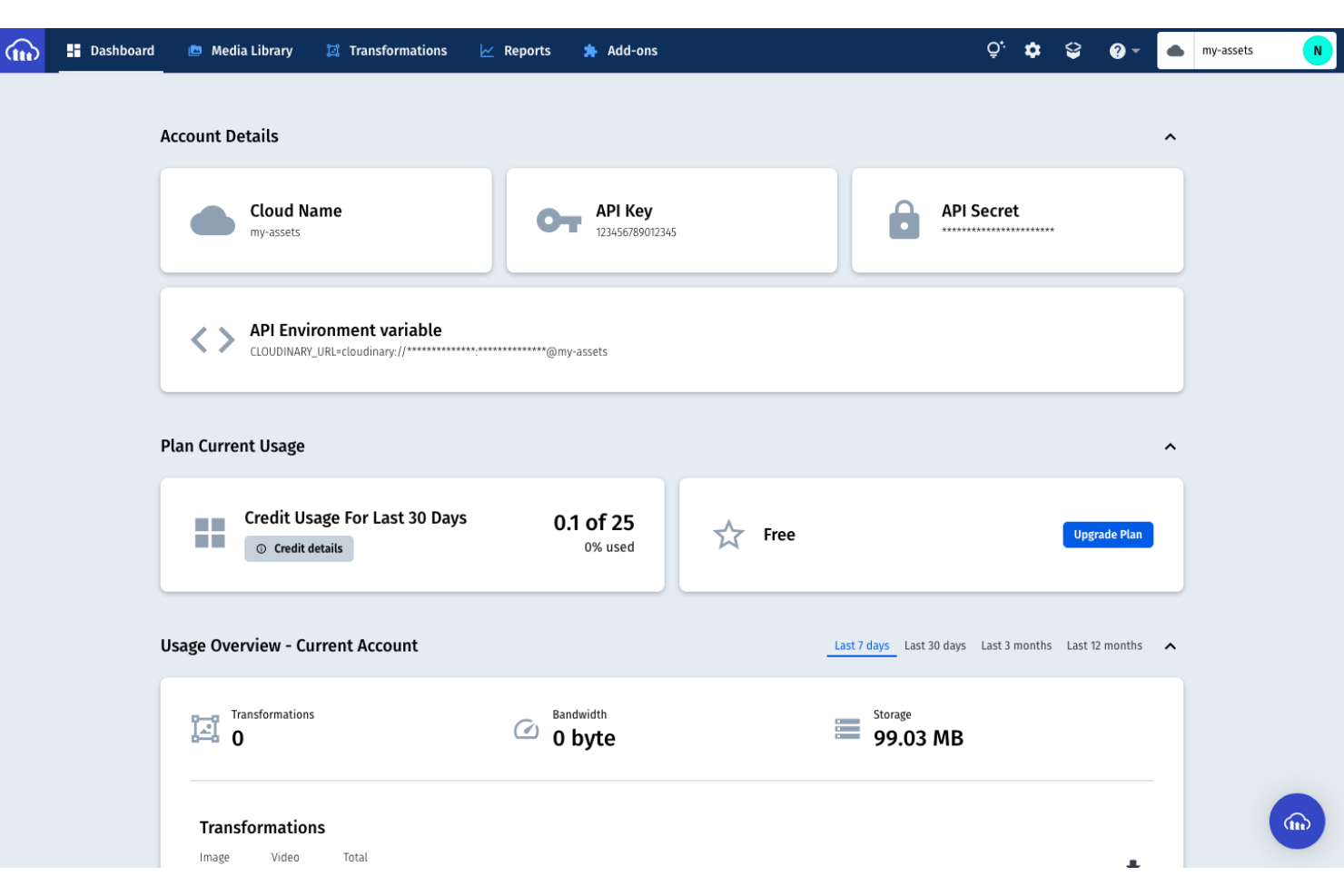Open the my-assets cloud selector
1344x896 pixels.
pyautogui.click(x=1246, y=51)
